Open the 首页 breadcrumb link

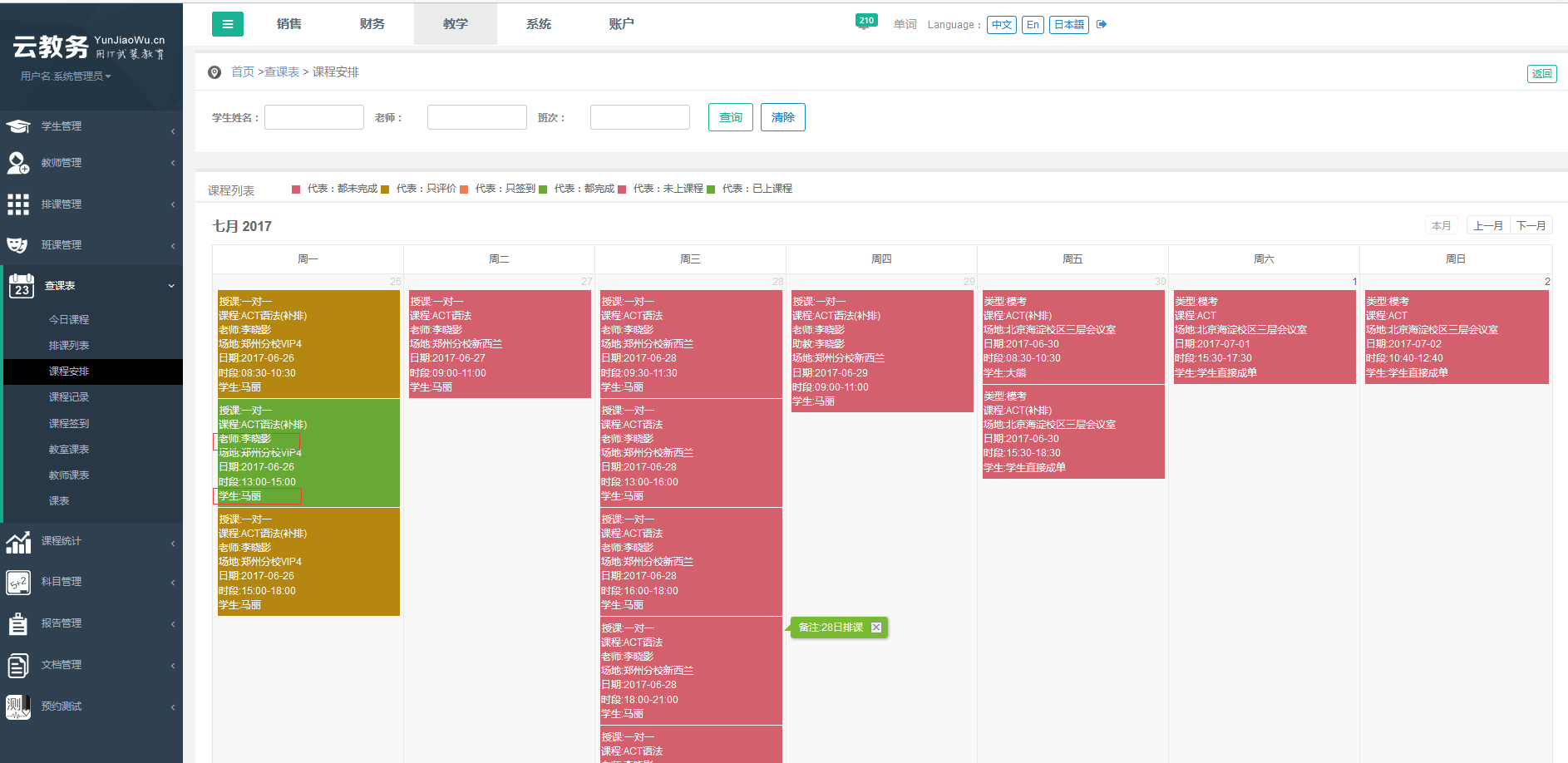click(243, 72)
